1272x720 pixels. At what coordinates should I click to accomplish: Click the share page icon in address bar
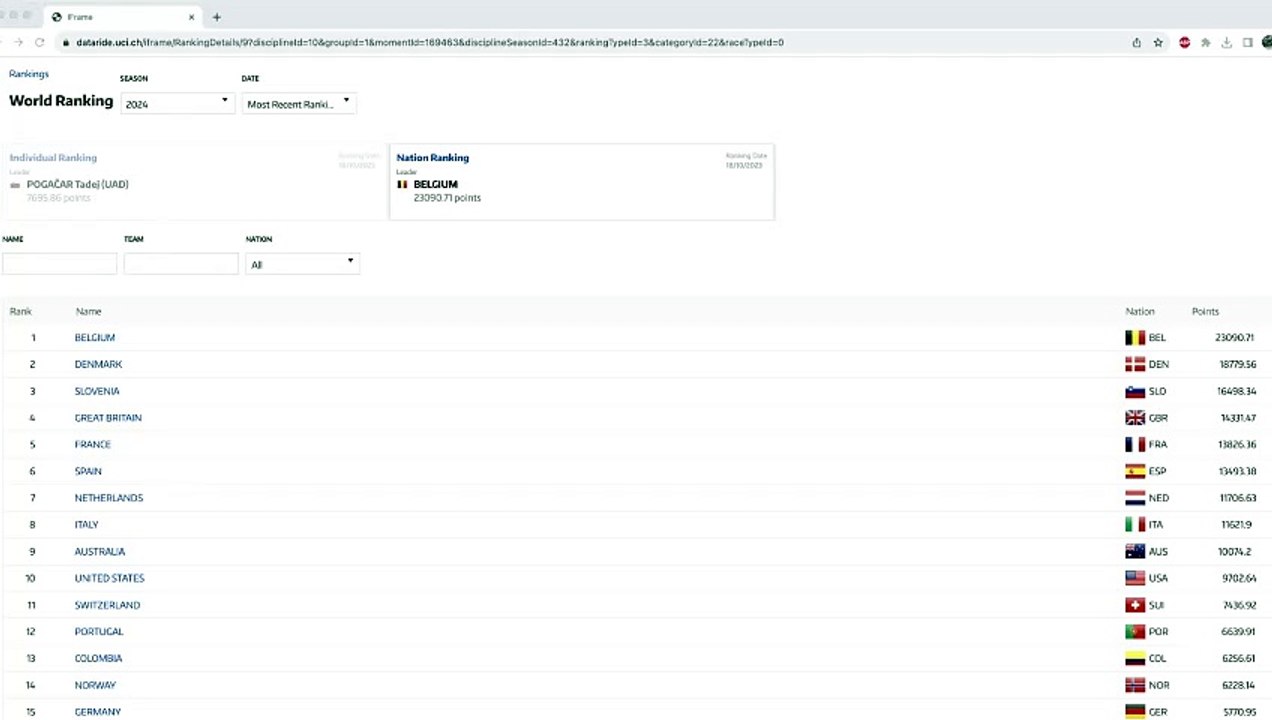point(1136,43)
